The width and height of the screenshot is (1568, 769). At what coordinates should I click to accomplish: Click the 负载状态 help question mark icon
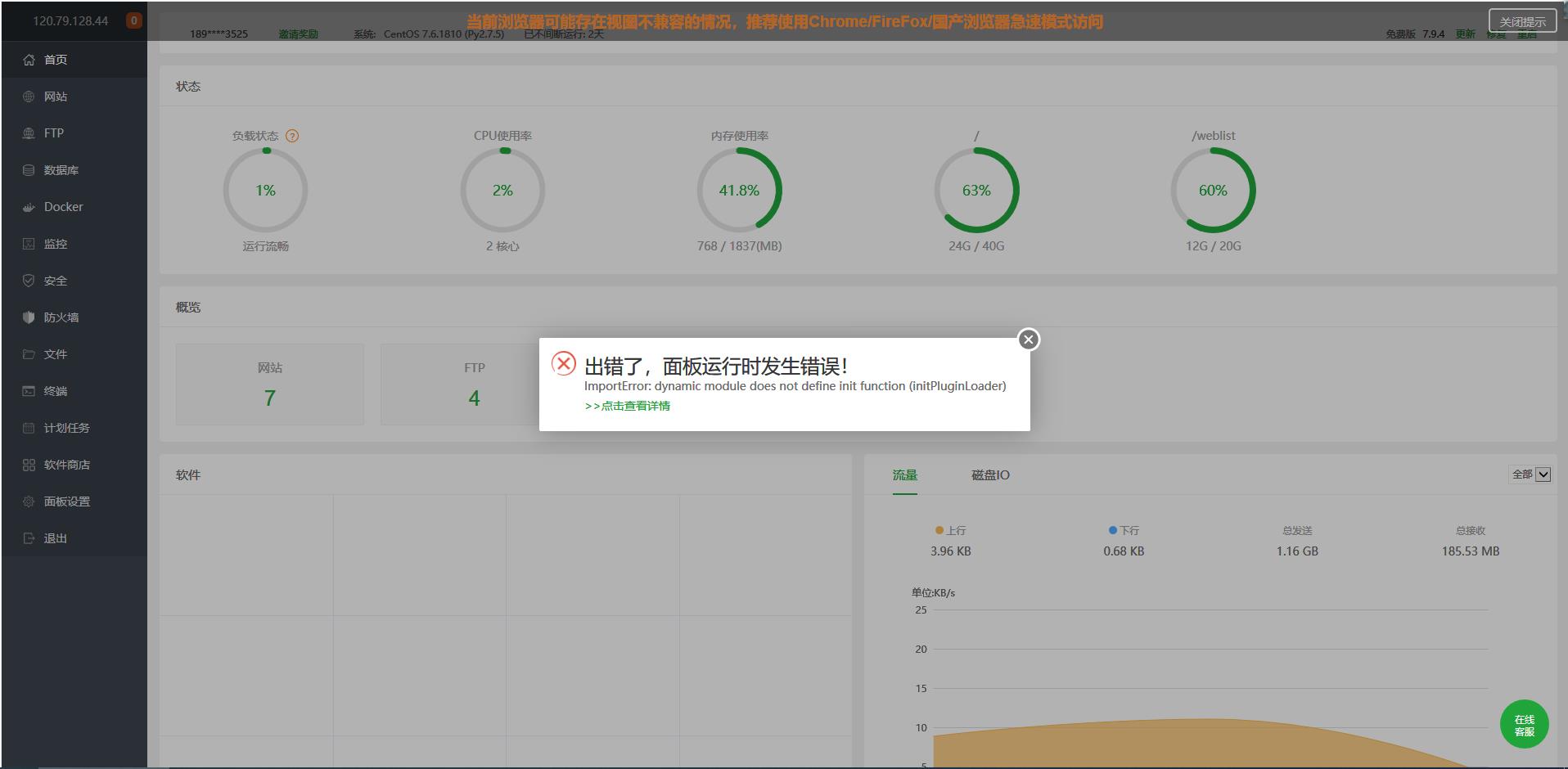[x=292, y=136]
